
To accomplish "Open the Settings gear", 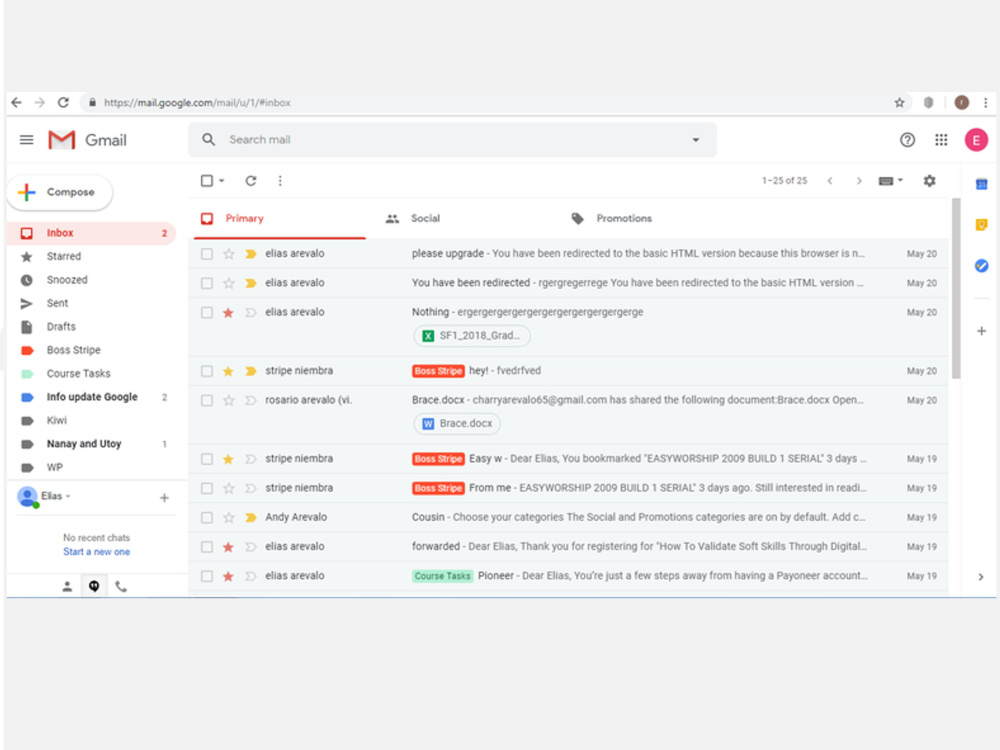I will point(929,181).
